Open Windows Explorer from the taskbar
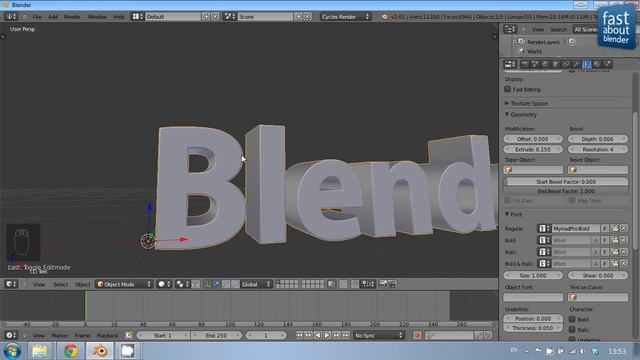The image size is (640, 360). tap(40, 351)
